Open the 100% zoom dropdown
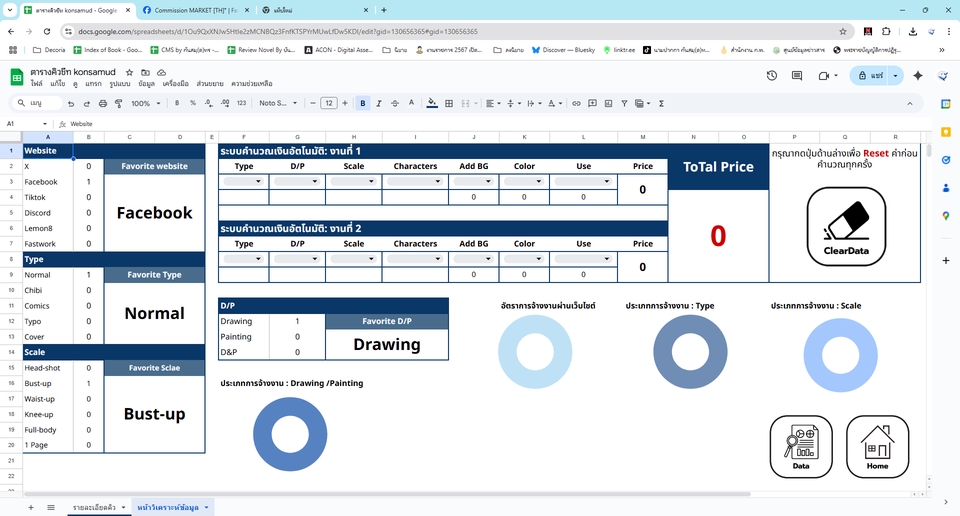 coord(144,103)
